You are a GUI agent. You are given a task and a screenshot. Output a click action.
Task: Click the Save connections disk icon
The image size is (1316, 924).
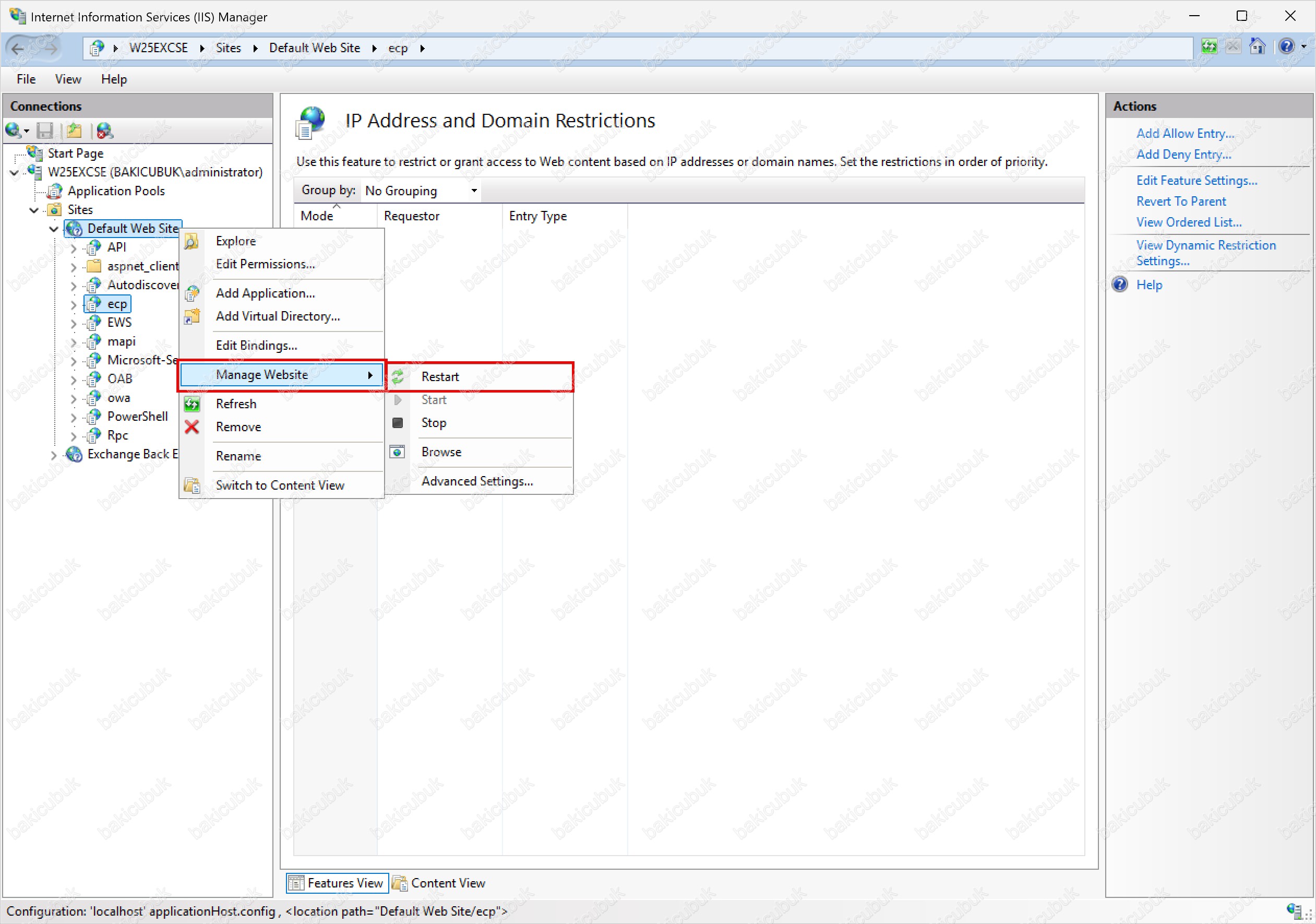[45, 131]
